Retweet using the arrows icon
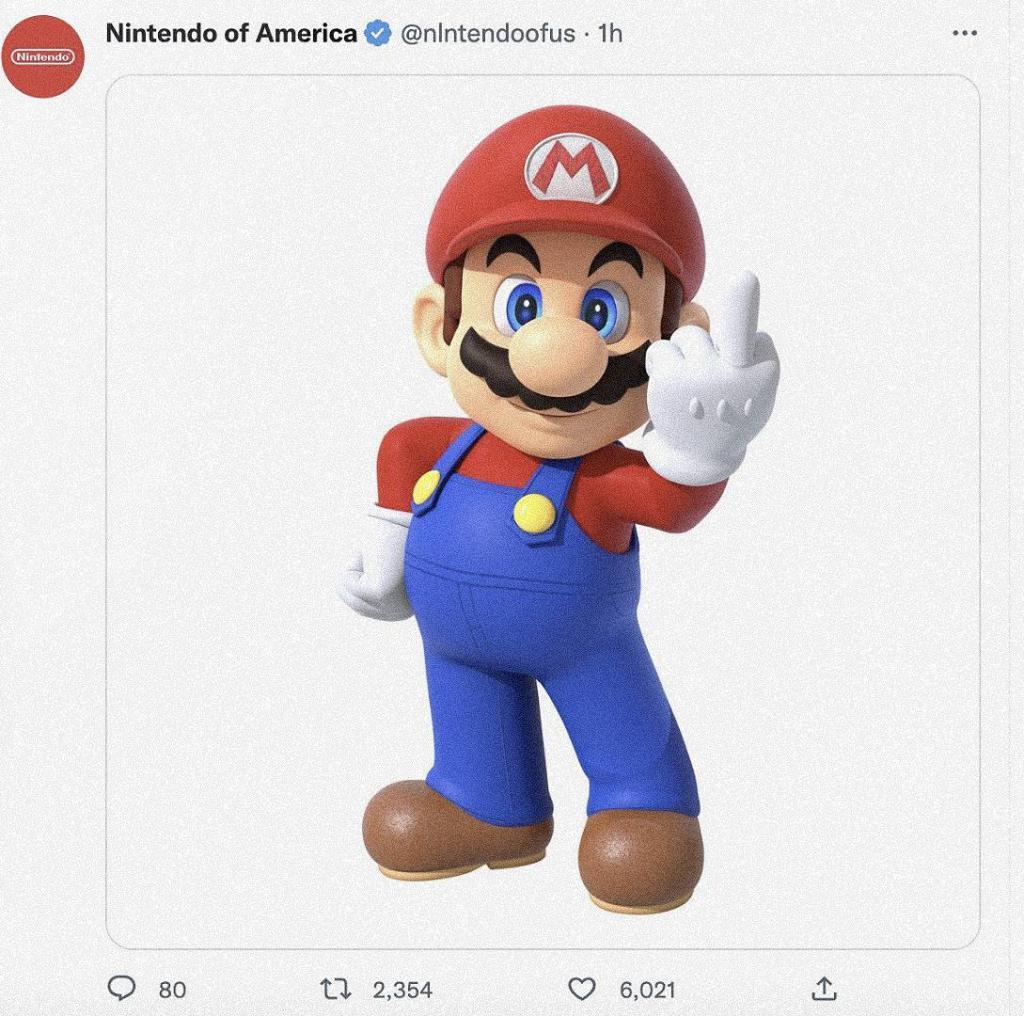Image resolution: width=1024 pixels, height=1016 pixels. (333, 989)
